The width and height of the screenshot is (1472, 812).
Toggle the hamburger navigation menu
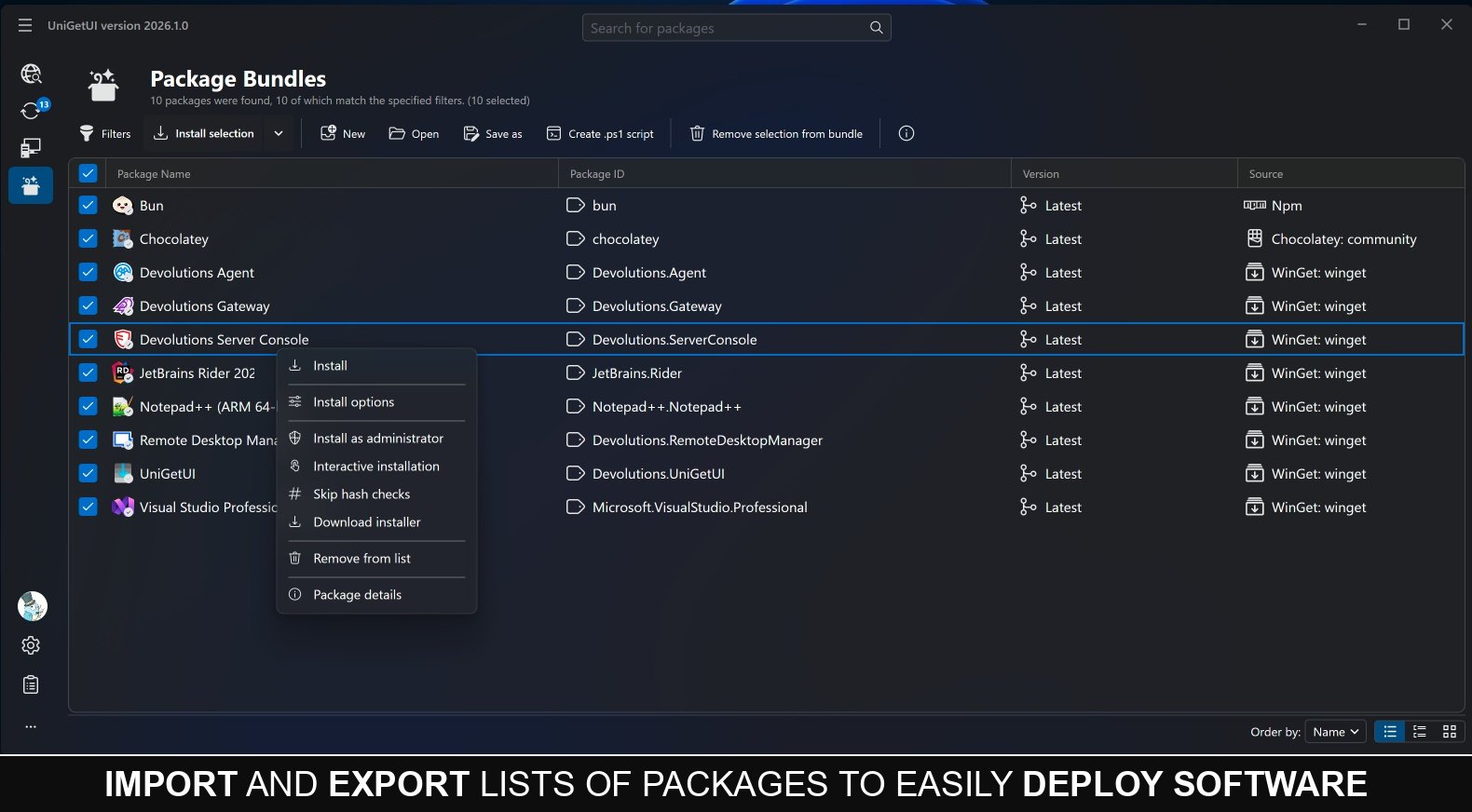(x=25, y=25)
